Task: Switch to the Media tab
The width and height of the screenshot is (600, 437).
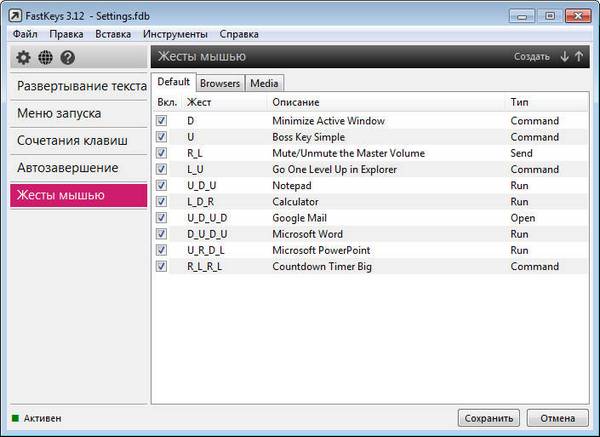Action: point(264,83)
